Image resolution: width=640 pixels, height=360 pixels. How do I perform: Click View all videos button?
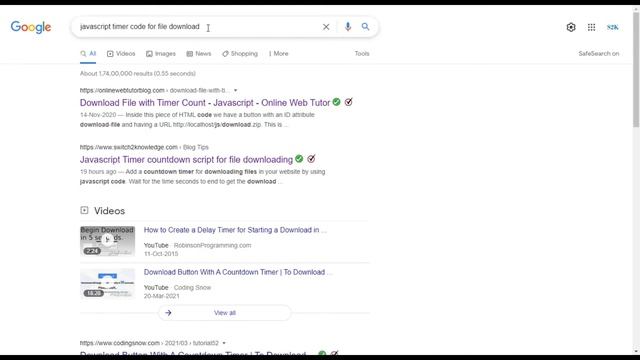click(224, 313)
